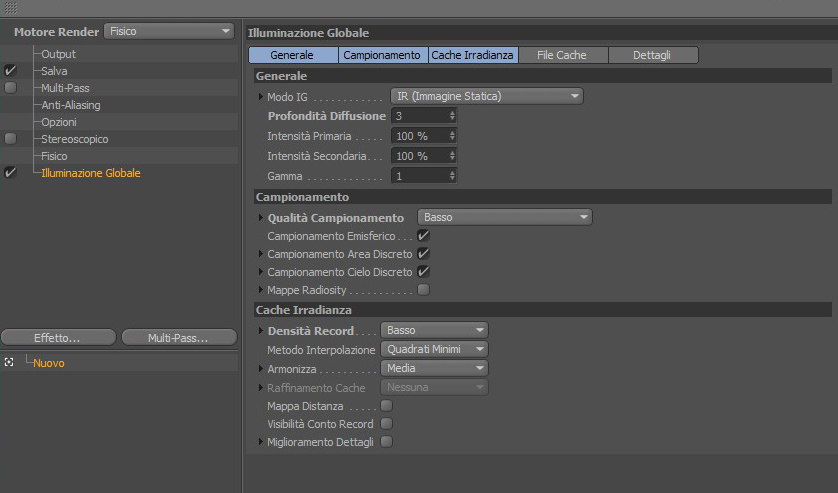Image resolution: width=838 pixels, height=493 pixels.
Task: Toggle the Campionamento Emisferico checkbox
Action: pyautogui.click(x=424, y=236)
